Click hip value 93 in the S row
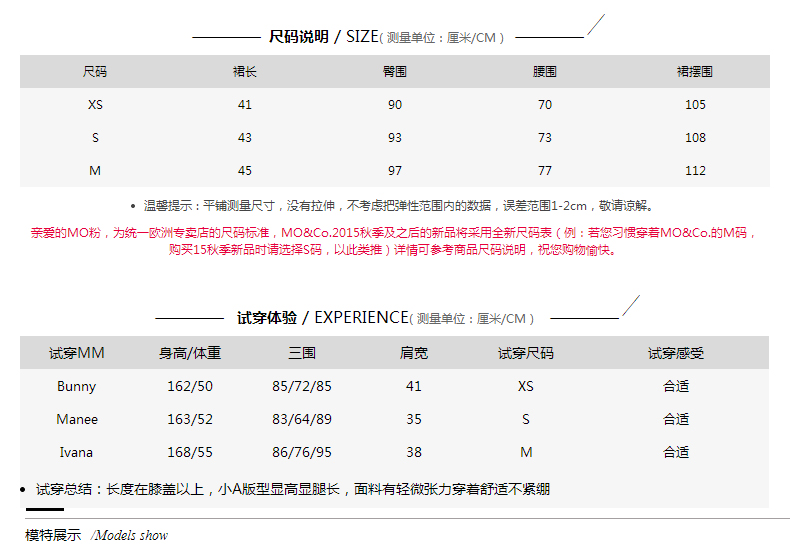 point(395,138)
